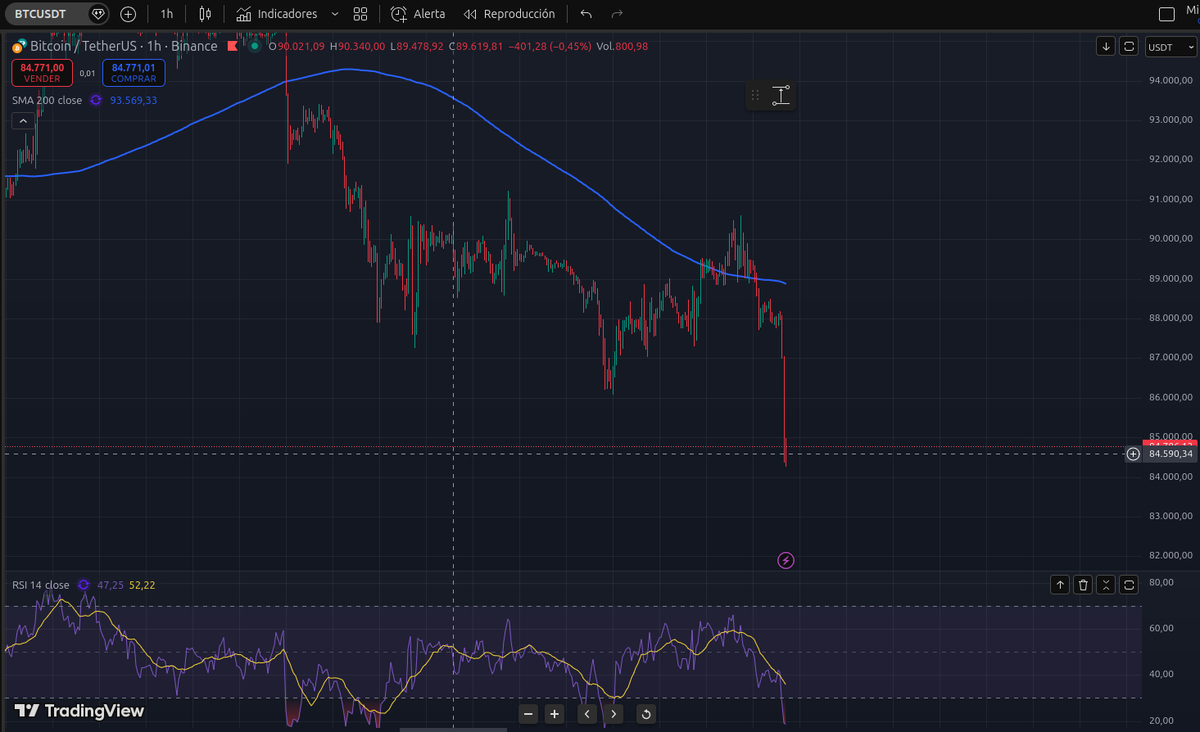Select the price range measure tool
This screenshot has width=1200, height=732.
tap(781, 96)
